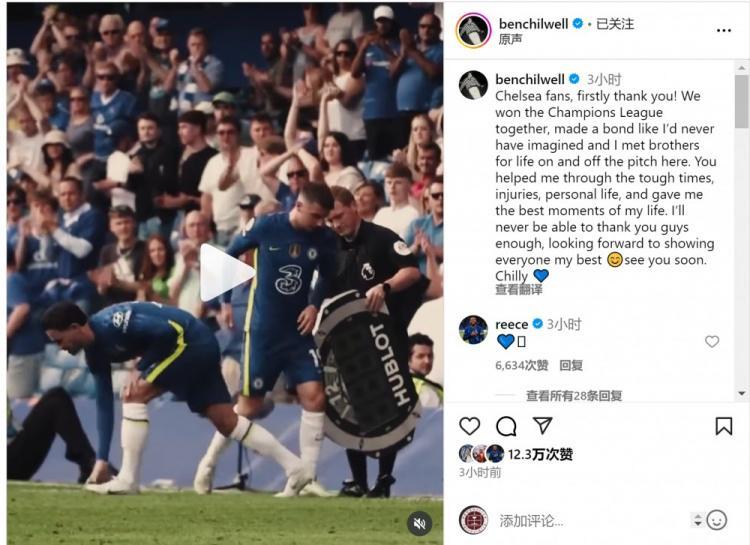
Task: Open comments via the speech bubble icon
Action: pyautogui.click(x=506, y=426)
